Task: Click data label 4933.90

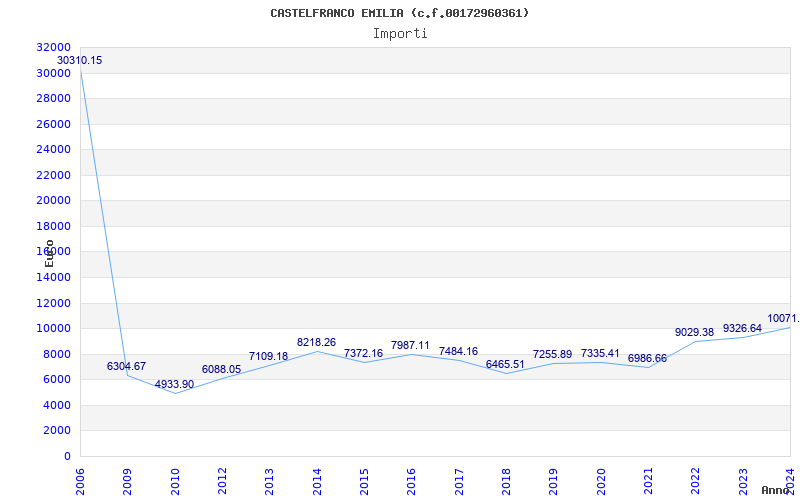Action: click(174, 385)
